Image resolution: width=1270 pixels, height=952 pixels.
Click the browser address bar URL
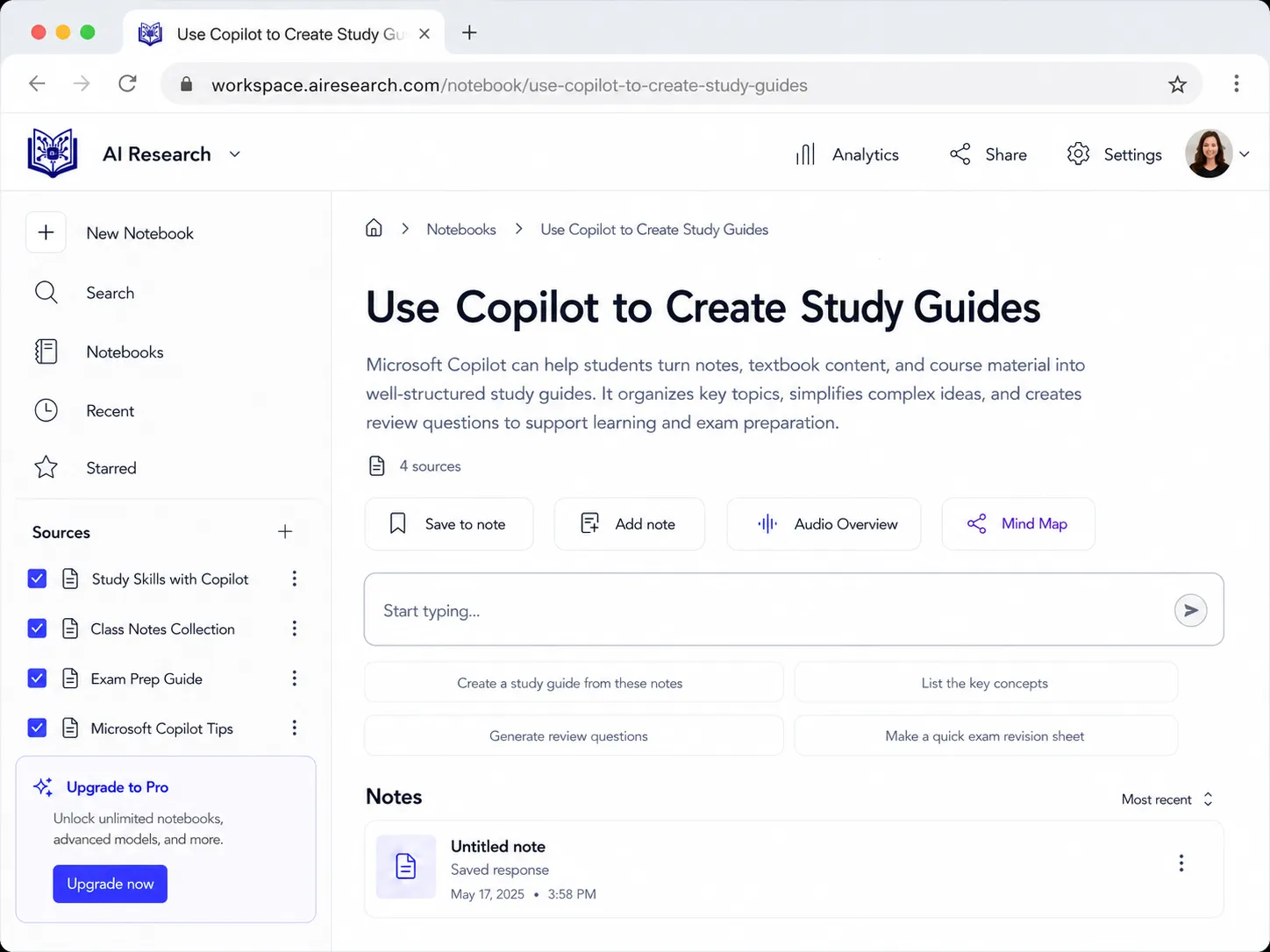point(510,85)
